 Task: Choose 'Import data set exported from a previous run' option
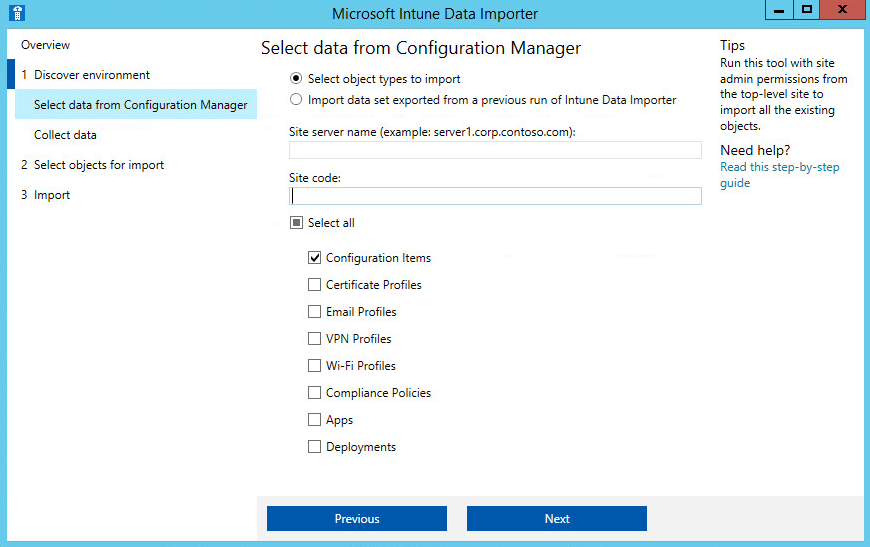[x=296, y=100]
